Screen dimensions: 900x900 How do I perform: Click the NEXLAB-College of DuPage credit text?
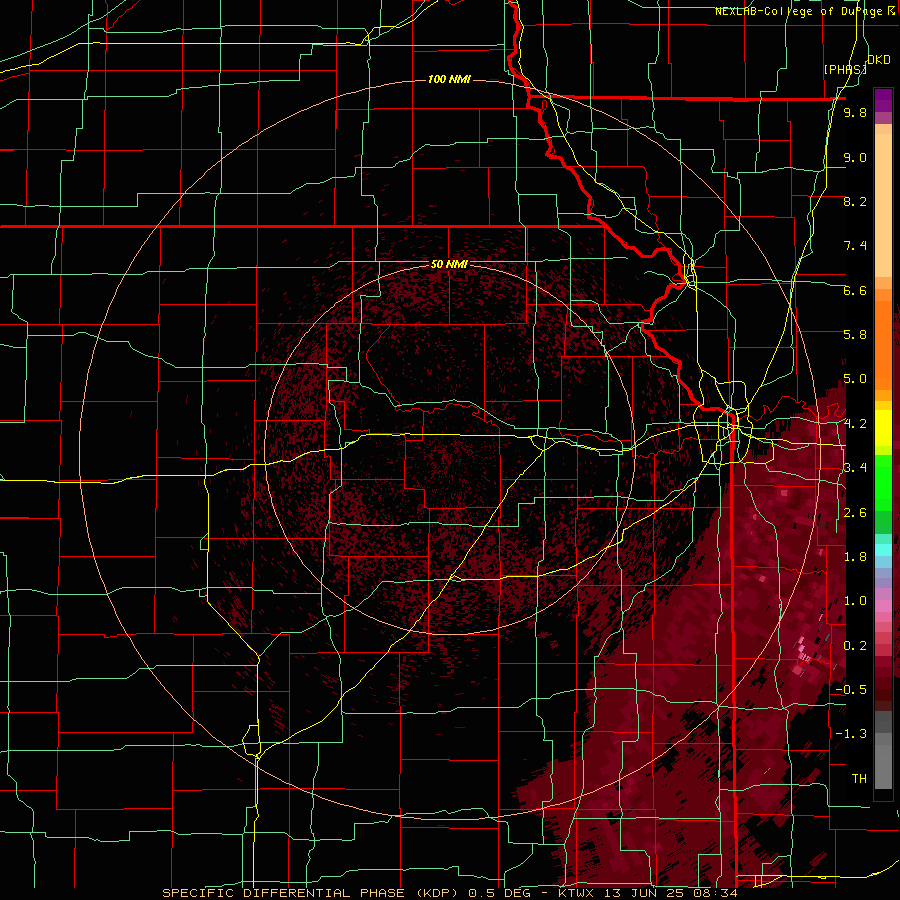click(805, 11)
